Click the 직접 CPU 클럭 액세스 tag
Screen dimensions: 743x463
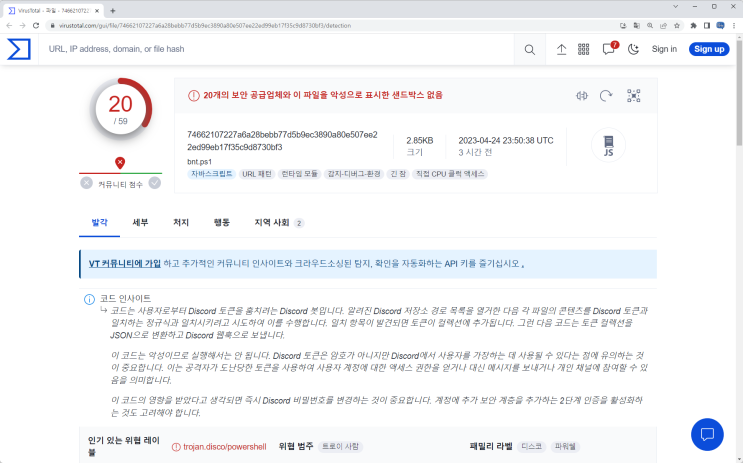(450, 174)
